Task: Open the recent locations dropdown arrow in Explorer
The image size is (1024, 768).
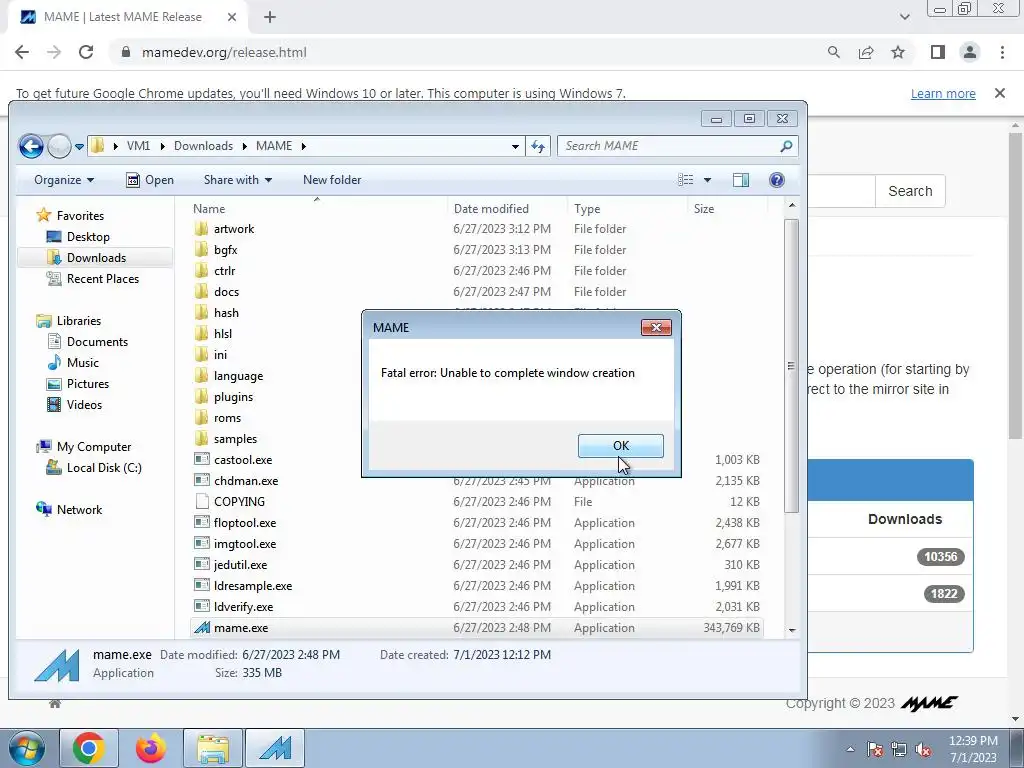Action: tap(80, 146)
